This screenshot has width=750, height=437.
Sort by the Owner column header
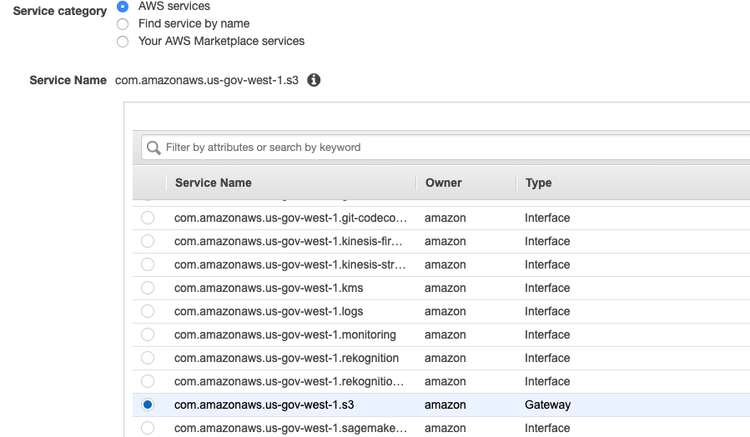pos(443,183)
